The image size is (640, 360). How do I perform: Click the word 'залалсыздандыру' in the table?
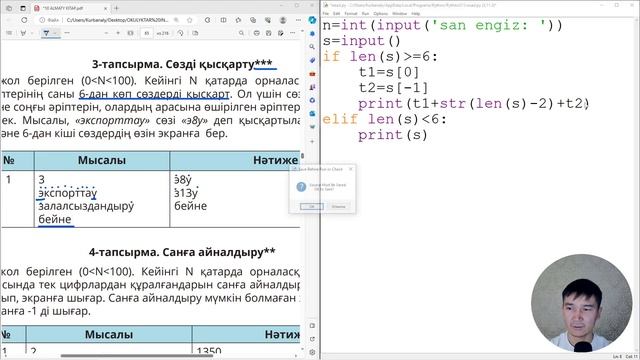(86, 206)
